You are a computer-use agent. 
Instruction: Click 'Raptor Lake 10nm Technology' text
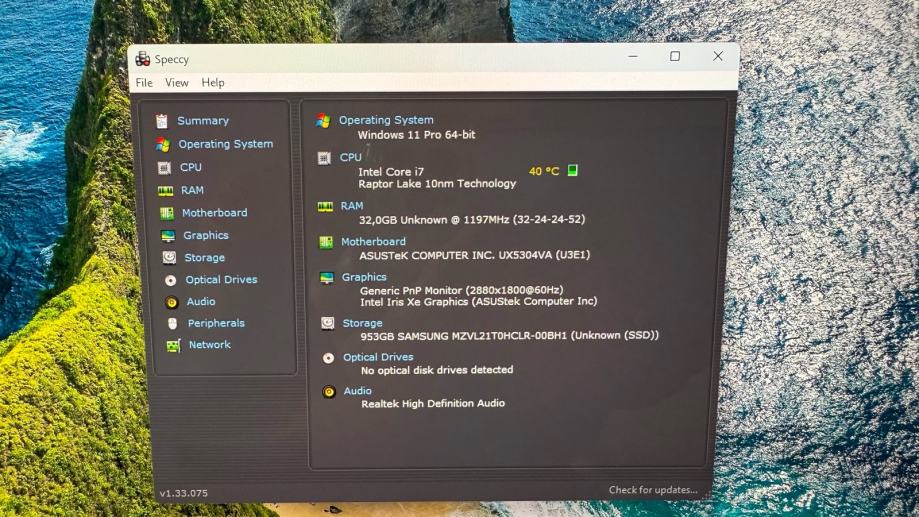[437, 183]
